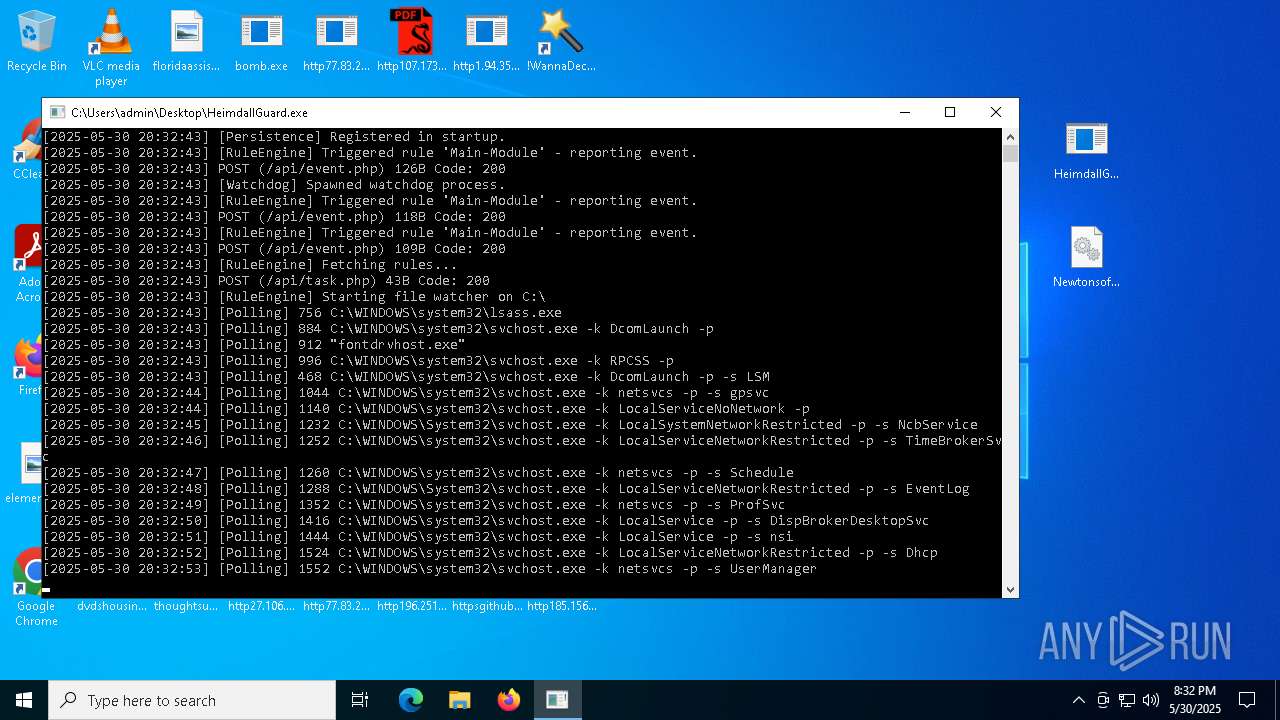This screenshot has height=720, width=1280.
Task: Maximize the HeimdallGuard.exe console window
Action: point(950,113)
